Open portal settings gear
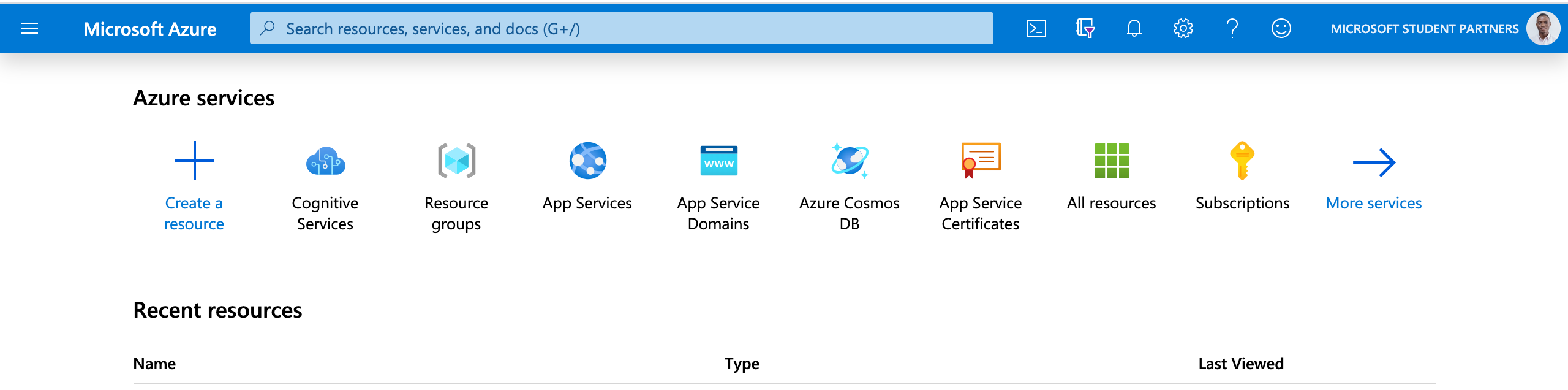This screenshot has width=1568, height=390. coord(1183,28)
